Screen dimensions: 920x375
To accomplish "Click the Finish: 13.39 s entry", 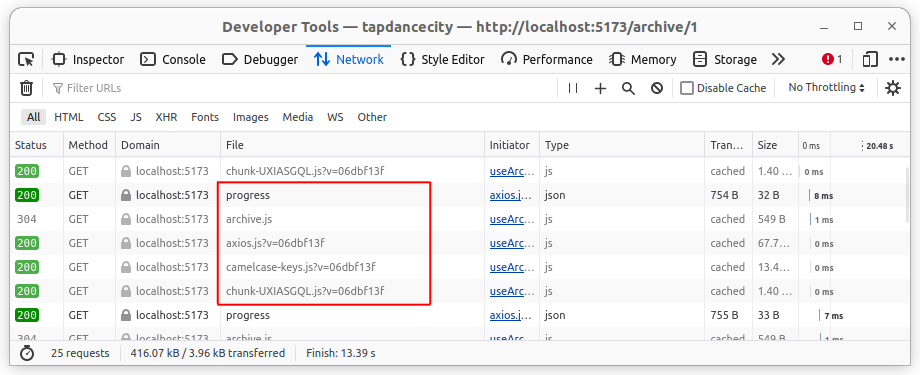I will click(x=341, y=353).
